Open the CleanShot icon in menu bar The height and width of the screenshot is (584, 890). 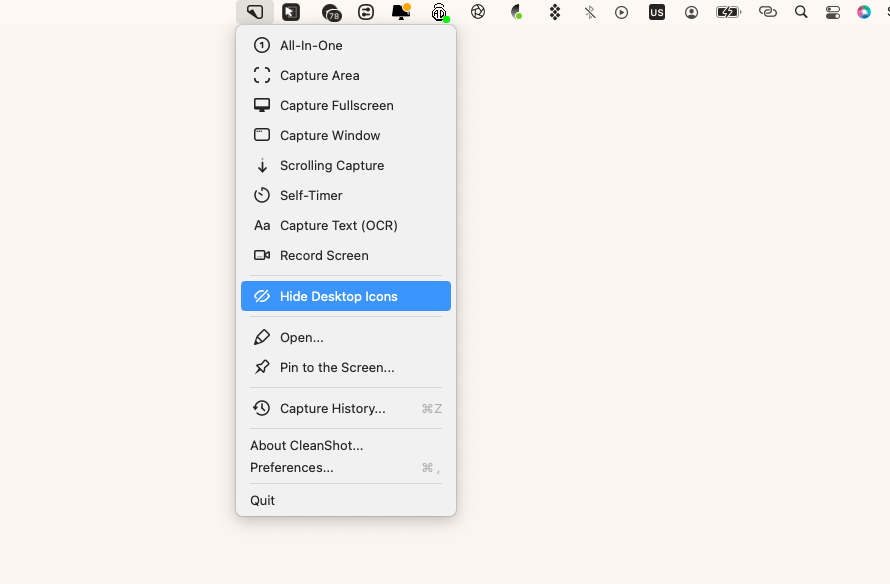point(253,12)
